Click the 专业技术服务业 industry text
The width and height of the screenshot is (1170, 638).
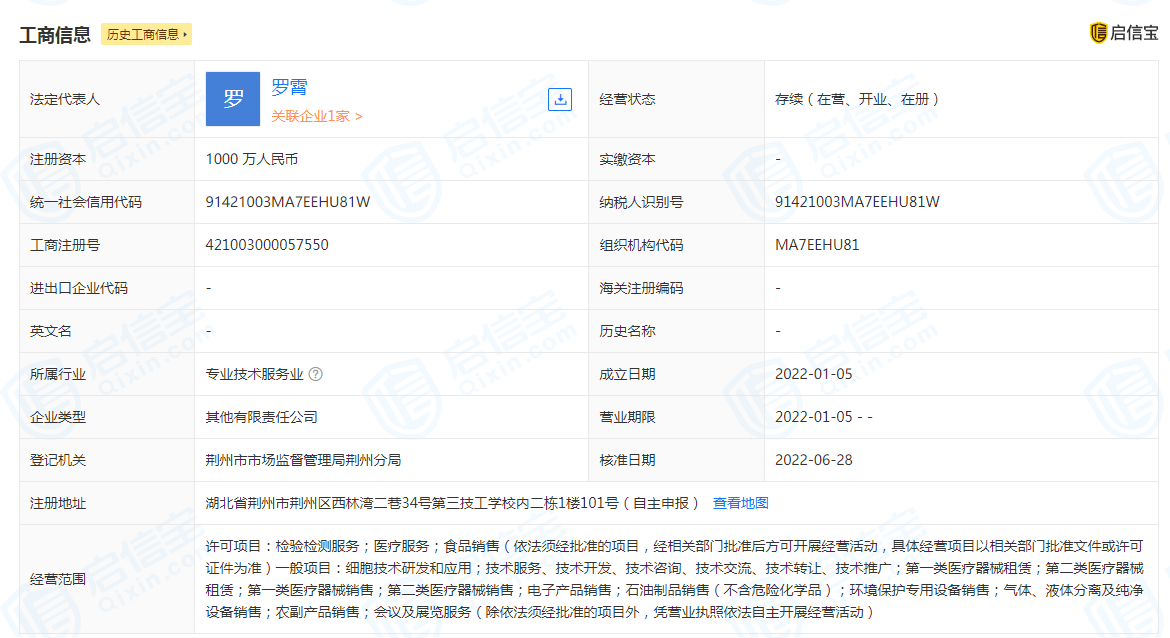point(254,374)
